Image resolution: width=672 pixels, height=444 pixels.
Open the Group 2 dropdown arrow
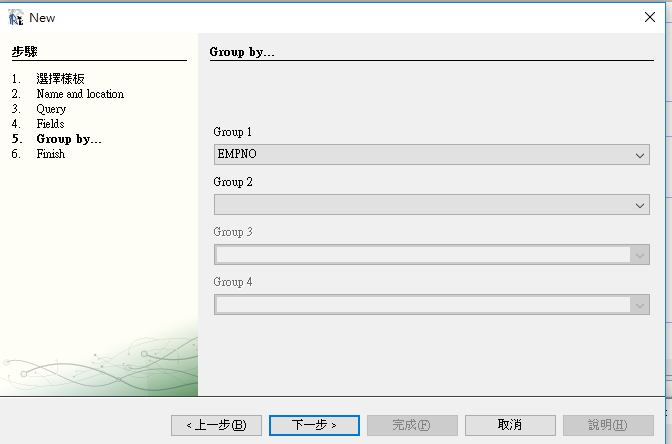click(x=640, y=205)
